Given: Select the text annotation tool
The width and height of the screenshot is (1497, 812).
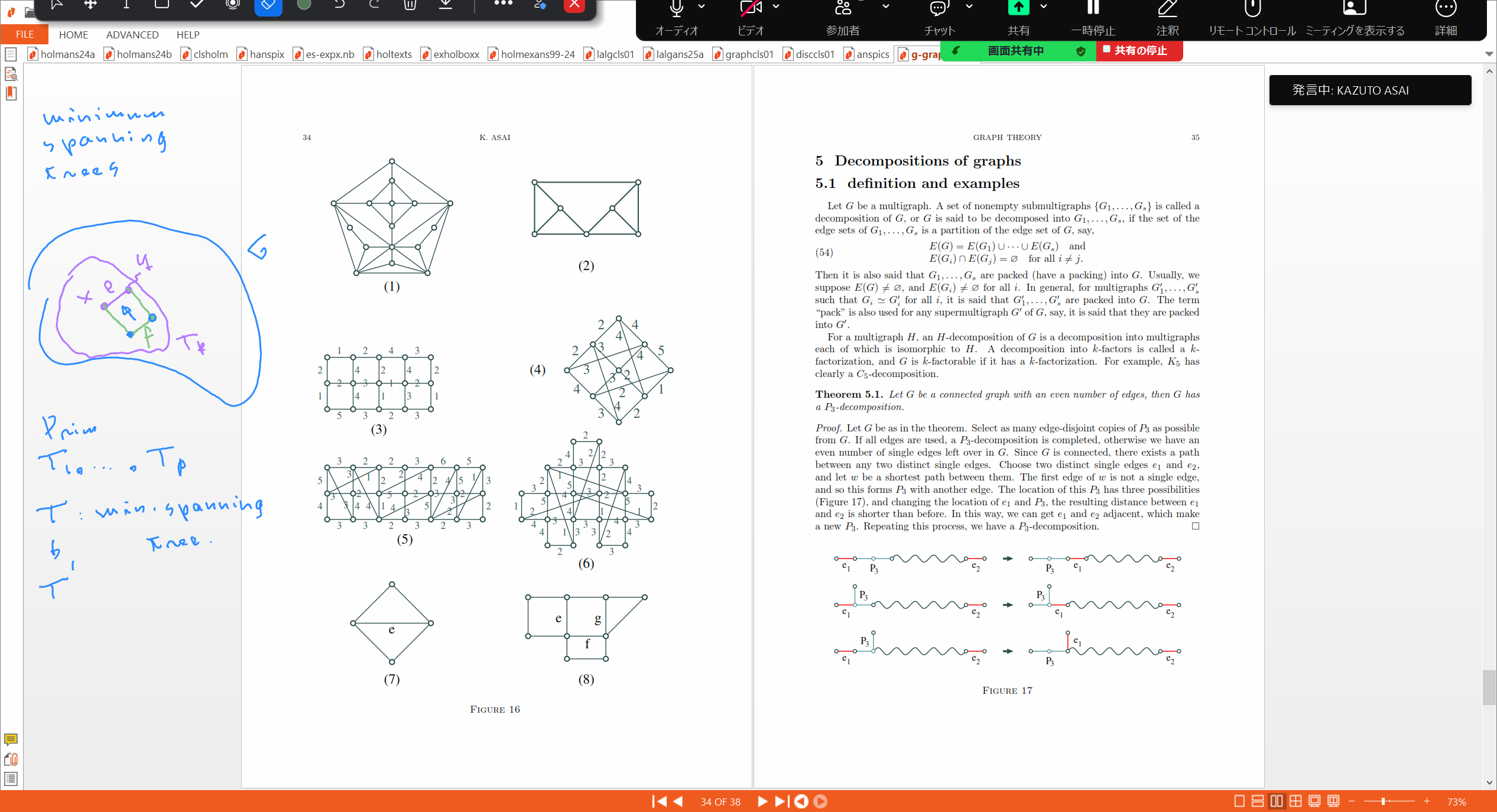Looking at the screenshot, I should (x=126, y=5).
